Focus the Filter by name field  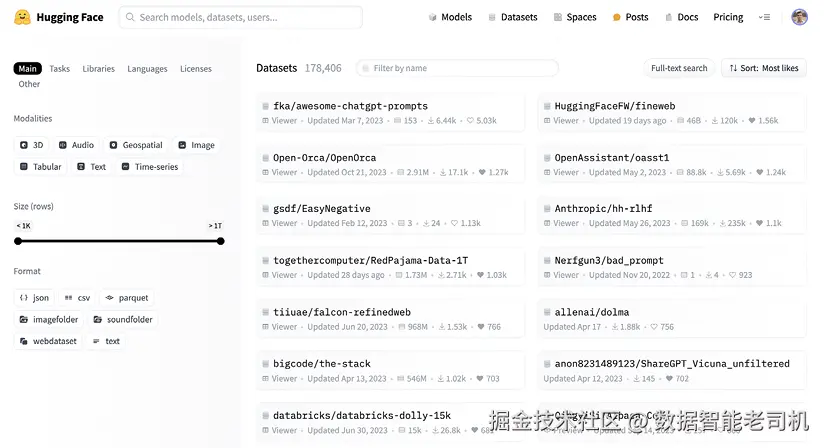457,68
